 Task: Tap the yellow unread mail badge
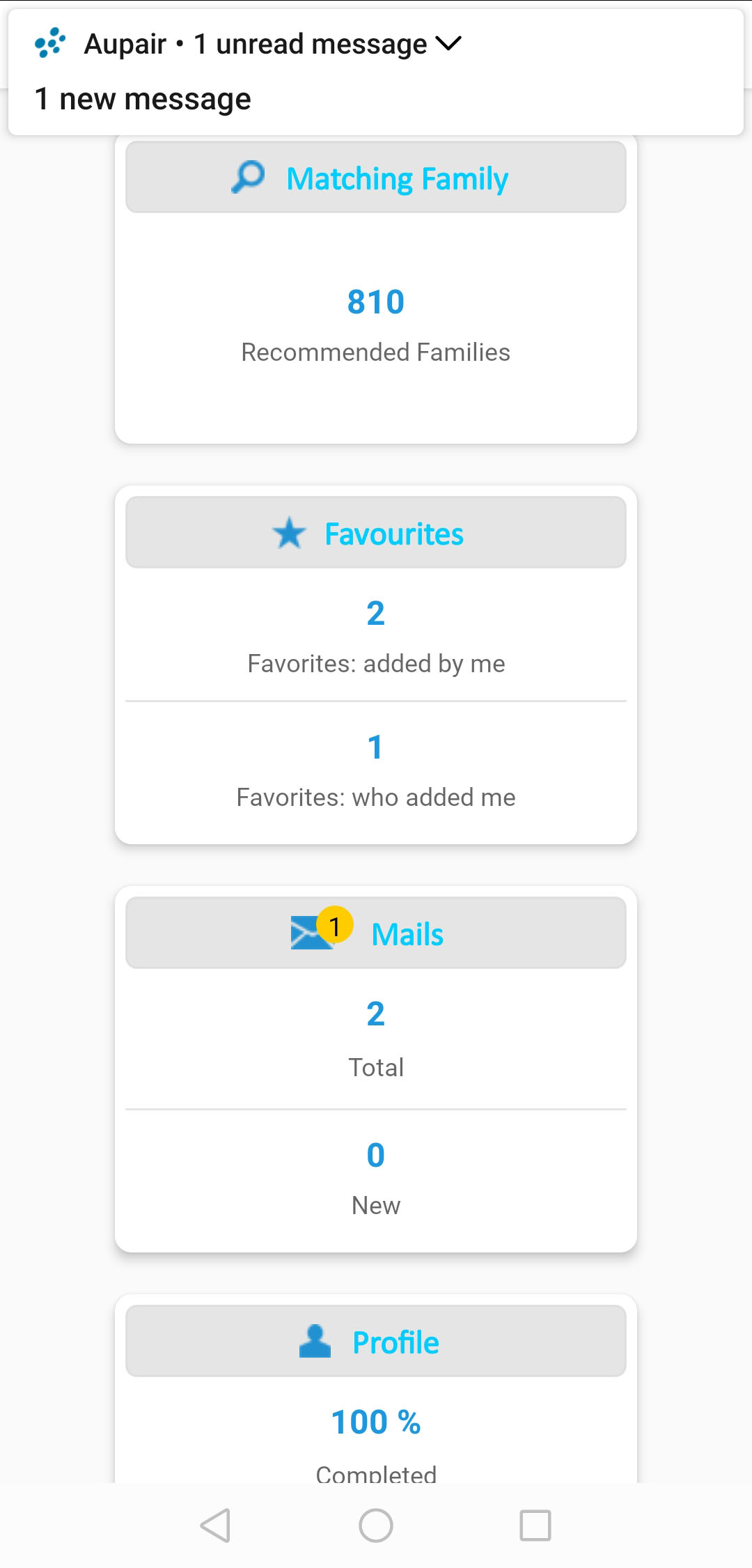[335, 926]
